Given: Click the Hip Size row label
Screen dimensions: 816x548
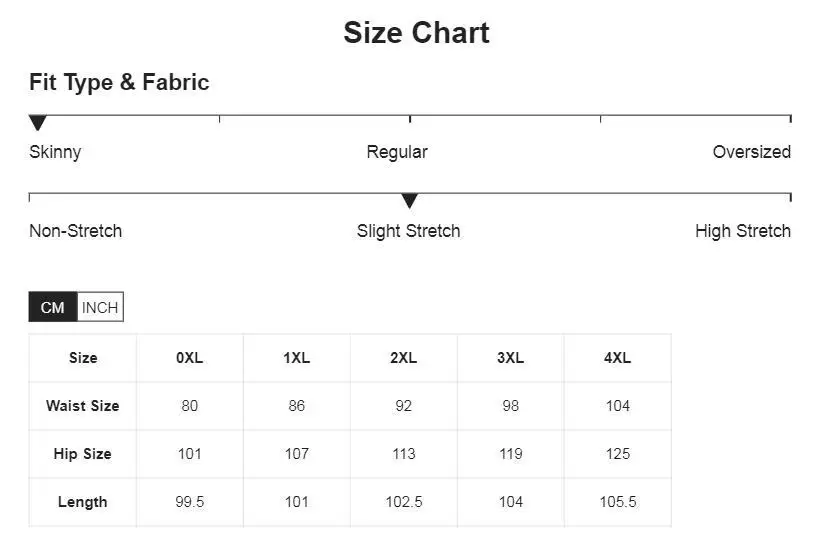Looking at the screenshot, I should click(82, 454).
